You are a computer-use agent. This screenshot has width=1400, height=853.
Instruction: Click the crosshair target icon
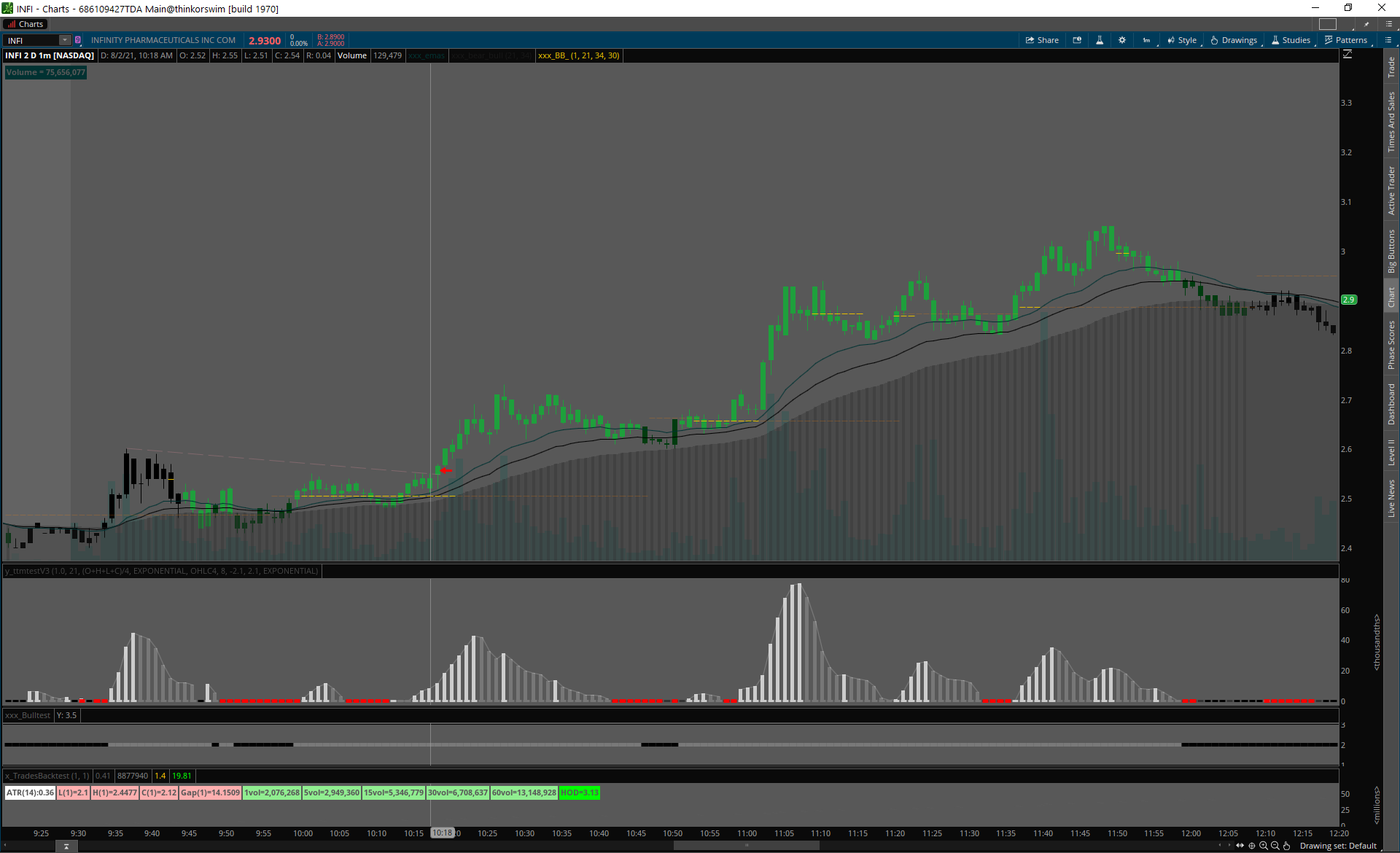[x=1252, y=846]
